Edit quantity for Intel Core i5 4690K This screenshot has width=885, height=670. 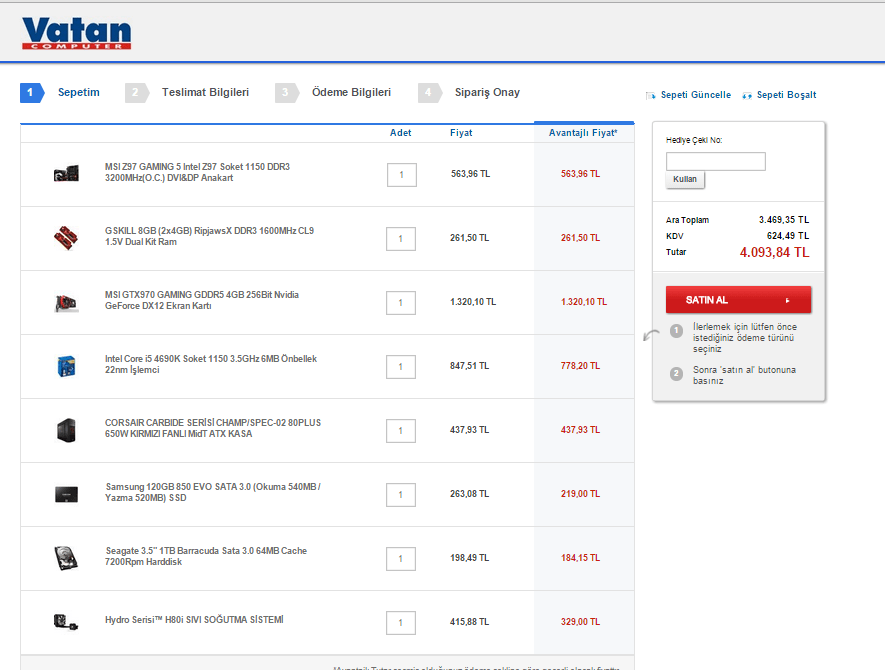[401, 367]
